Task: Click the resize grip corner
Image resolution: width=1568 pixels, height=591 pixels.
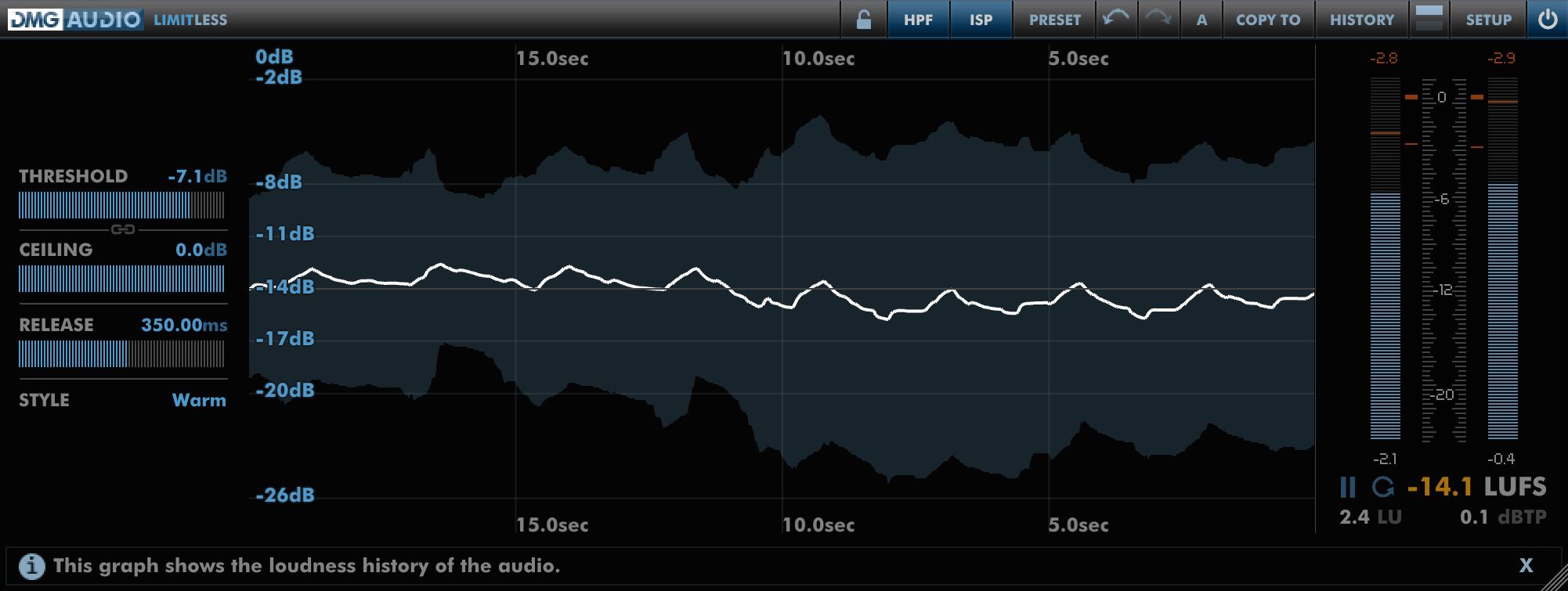Action: [1554, 578]
